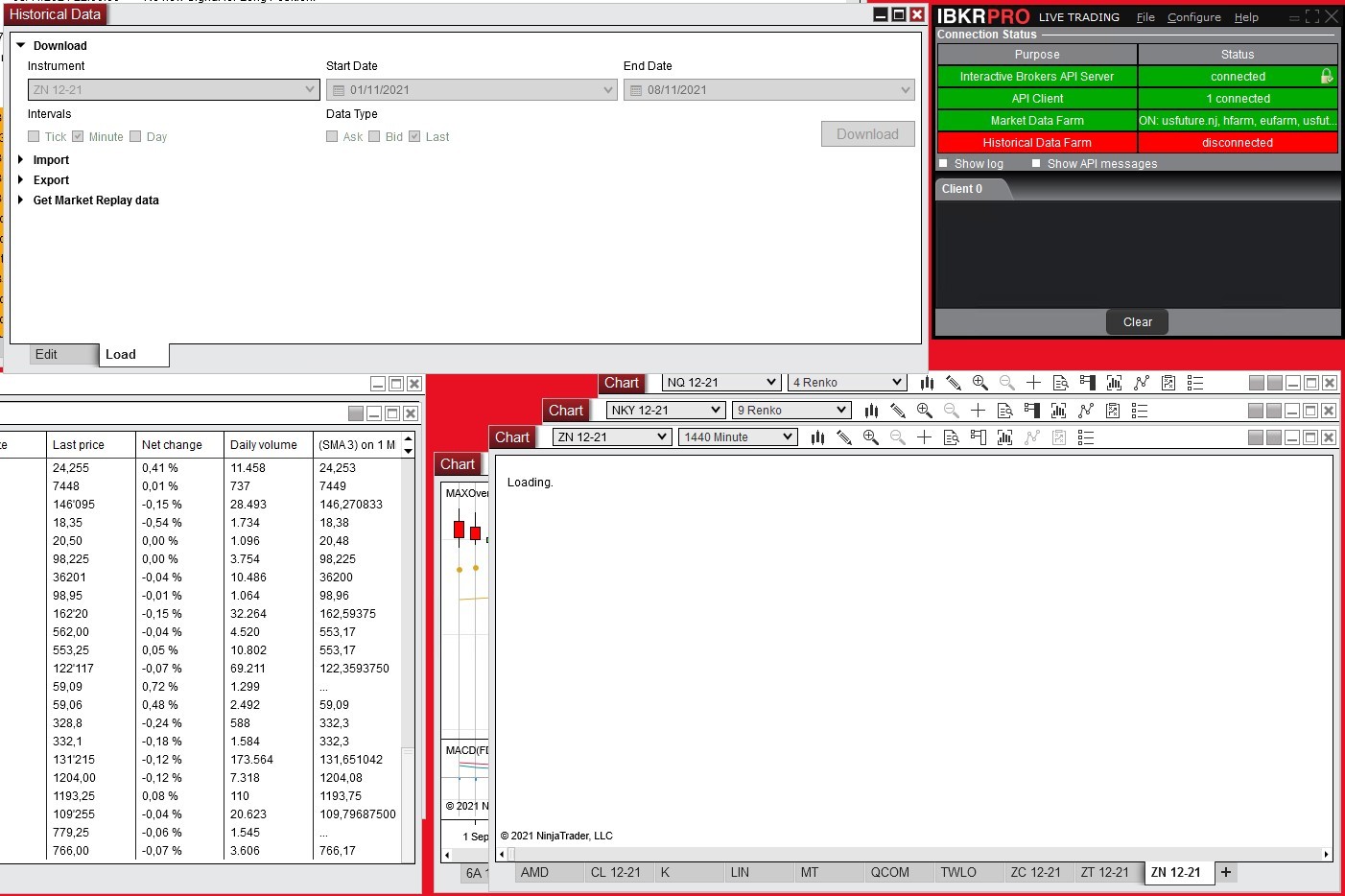Open the 4 Renko interval dropdown

(848, 383)
